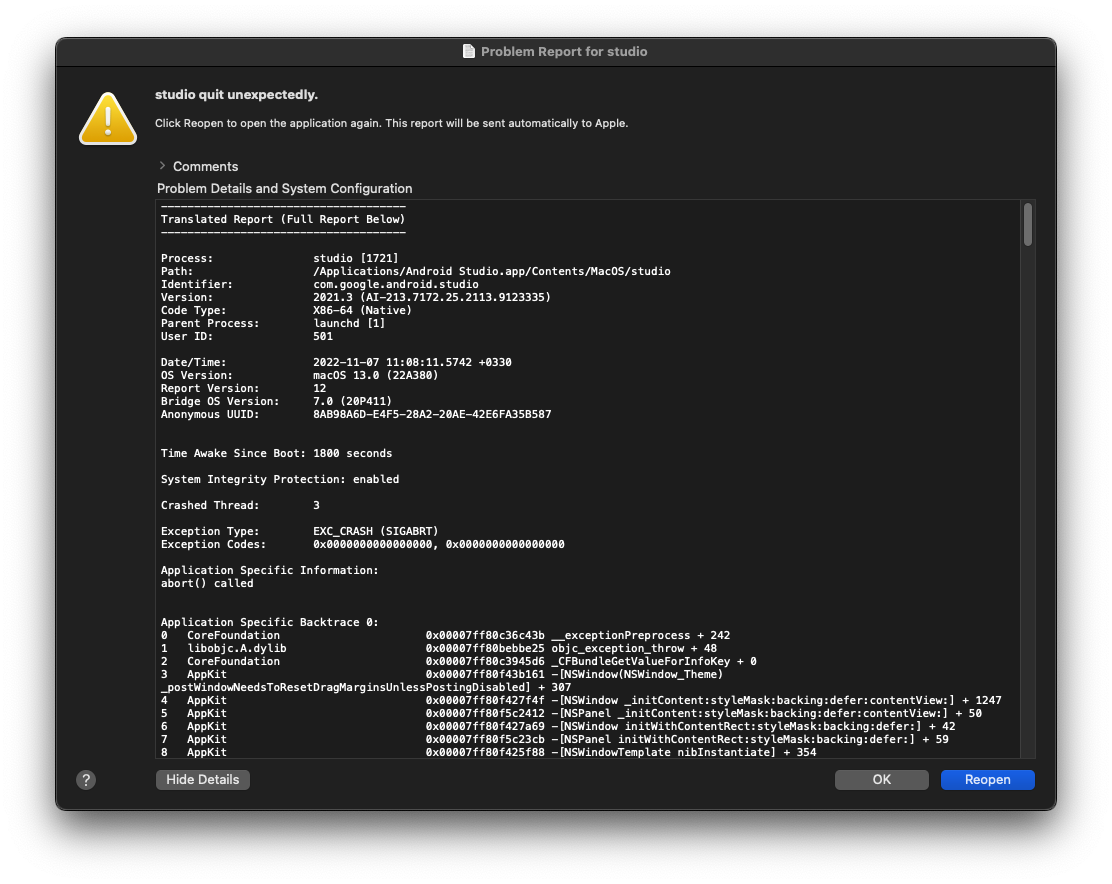Click the 'Translated Report (Full Report Below)' line
1112x884 pixels.
[283, 219]
